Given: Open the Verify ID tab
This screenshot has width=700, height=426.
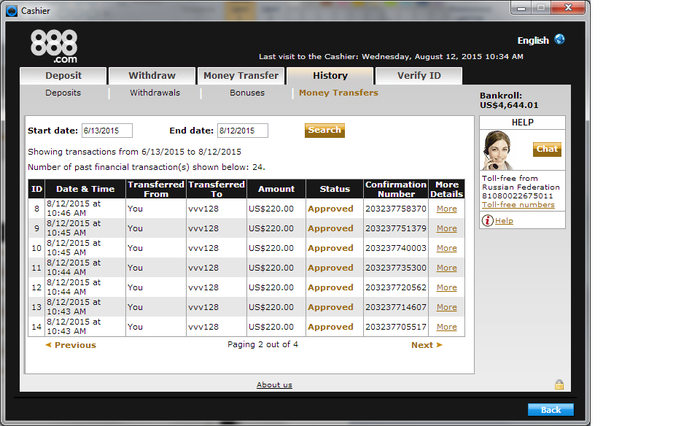Looking at the screenshot, I should point(419,75).
